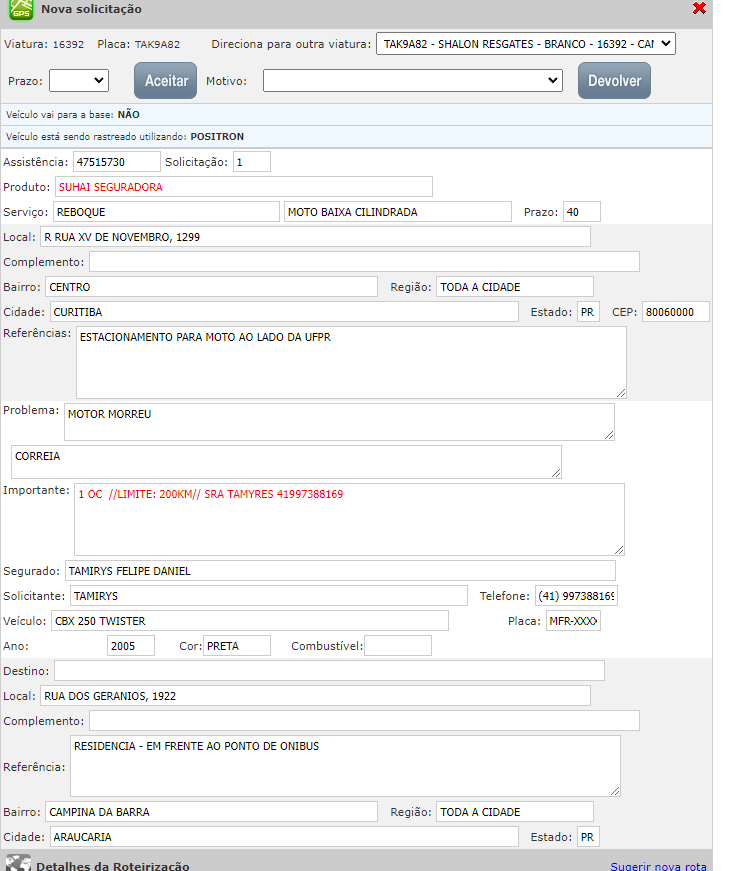
Task: Click the Cidade field ARAUCARIA
Action: (284, 837)
